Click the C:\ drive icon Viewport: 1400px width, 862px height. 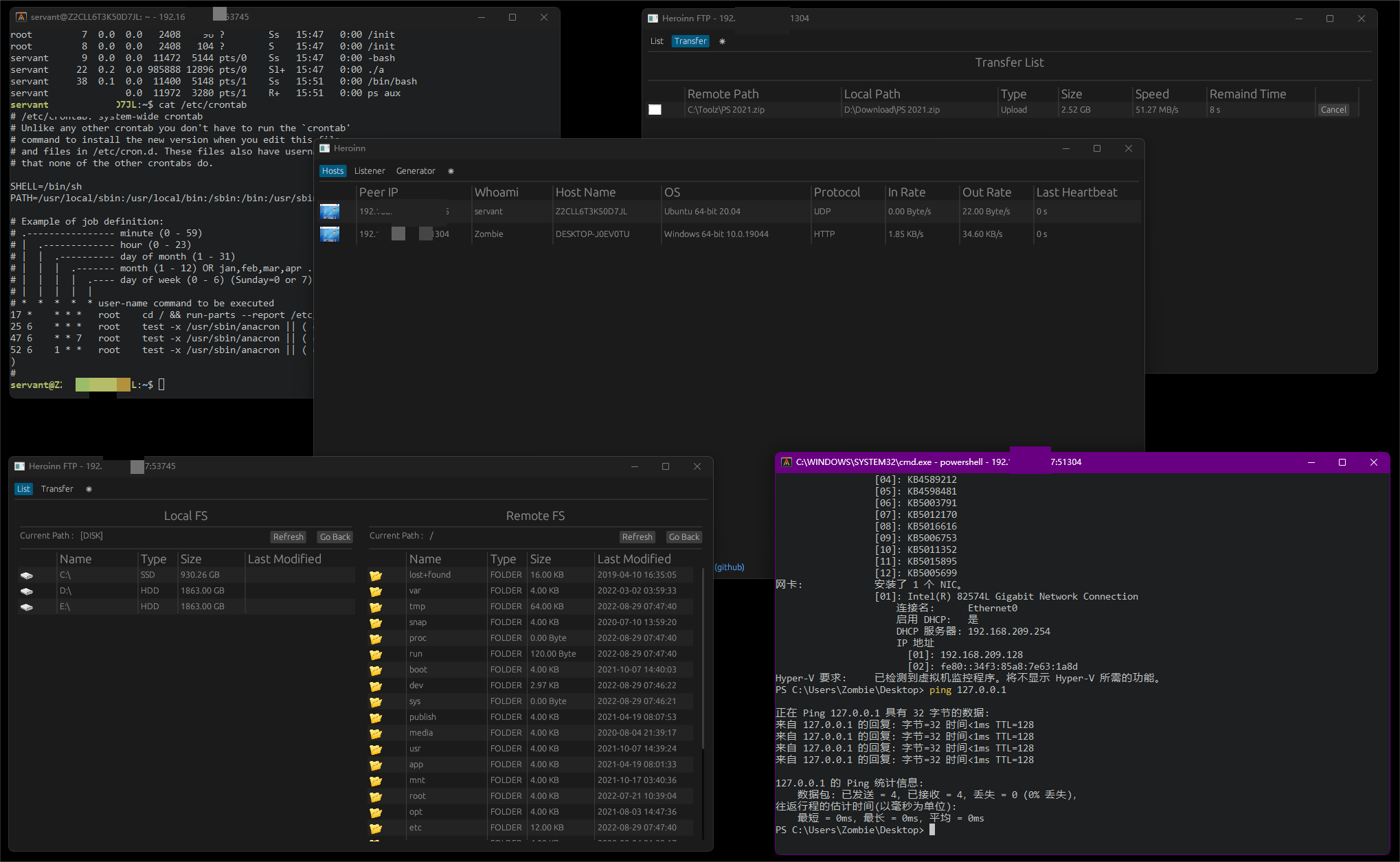[x=27, y=576]
